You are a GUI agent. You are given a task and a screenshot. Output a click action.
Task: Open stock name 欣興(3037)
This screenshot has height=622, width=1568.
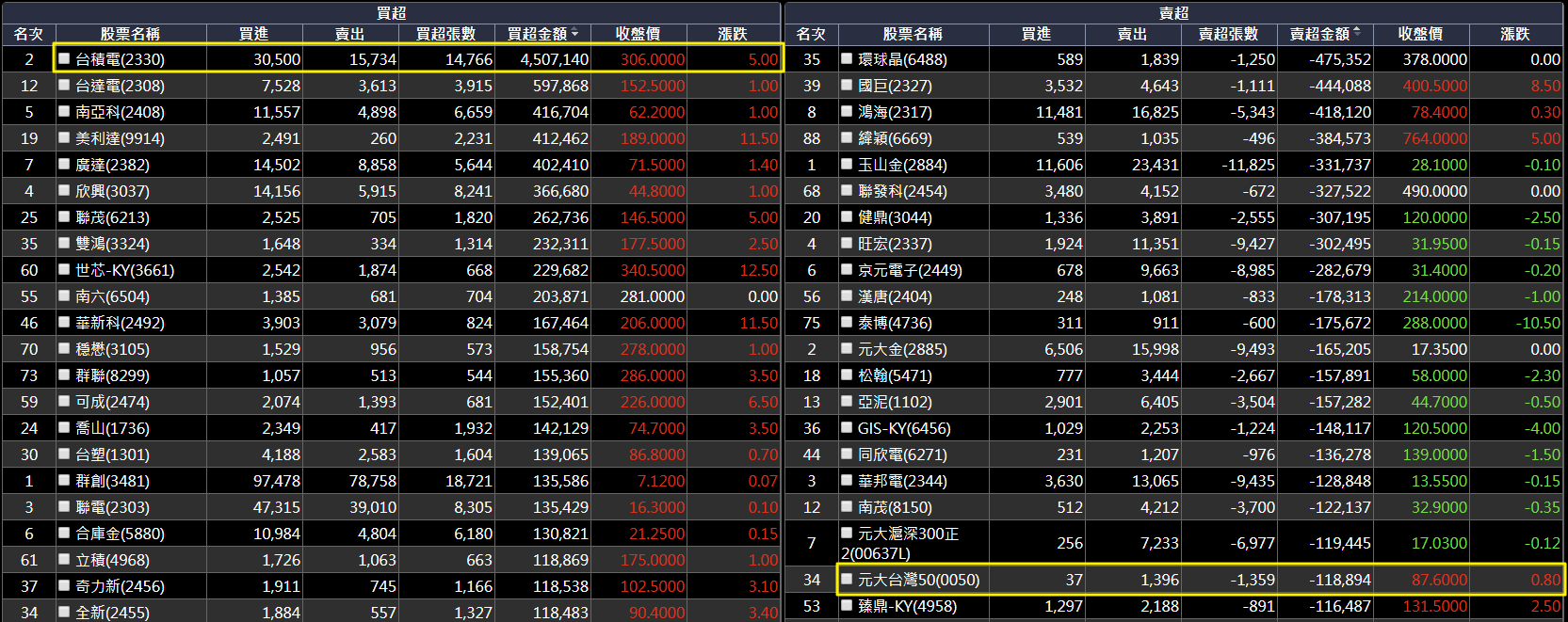[112, 191]
